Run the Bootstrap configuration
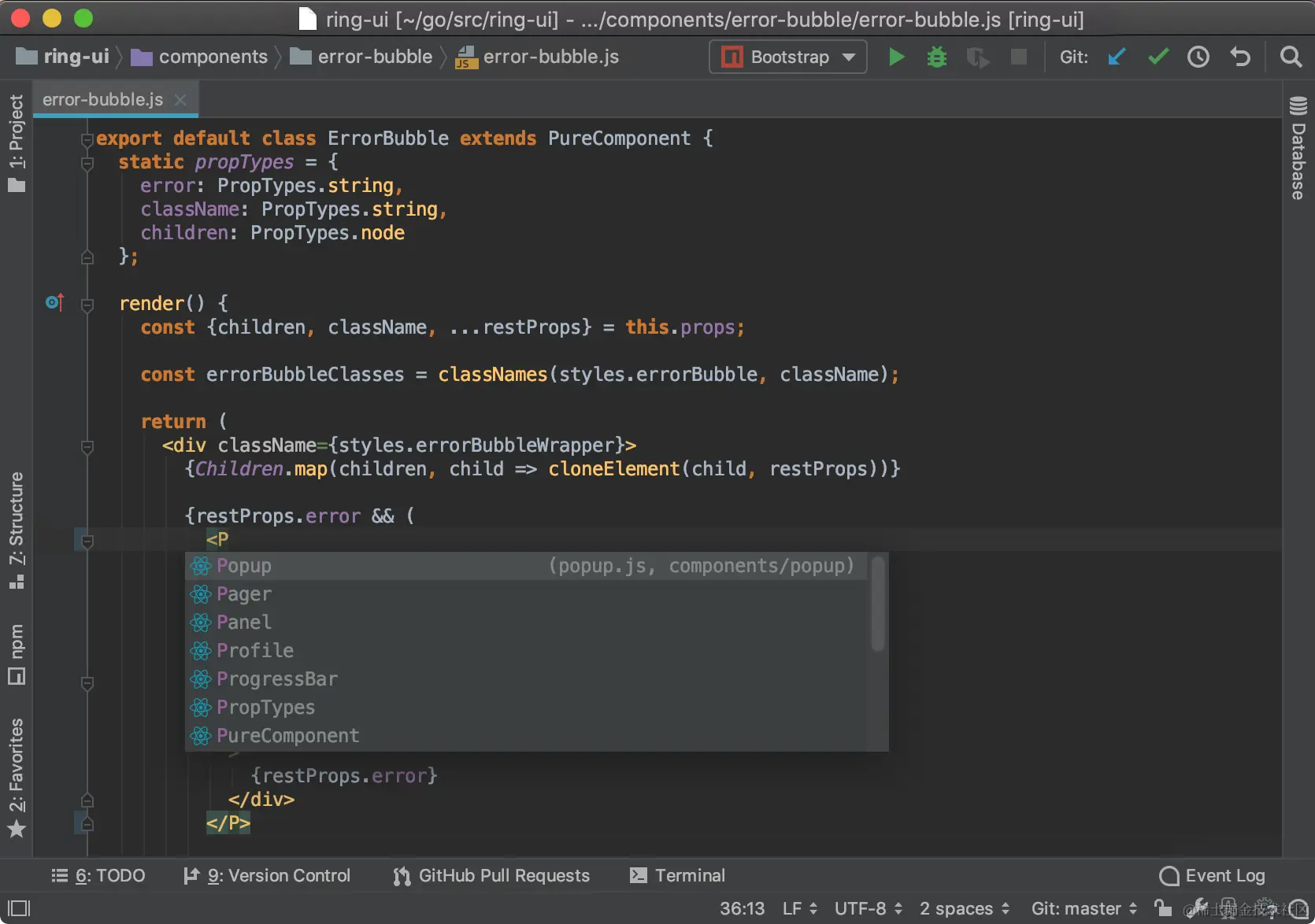Screen dimensions: 1315x924 [x=896, y=57]
